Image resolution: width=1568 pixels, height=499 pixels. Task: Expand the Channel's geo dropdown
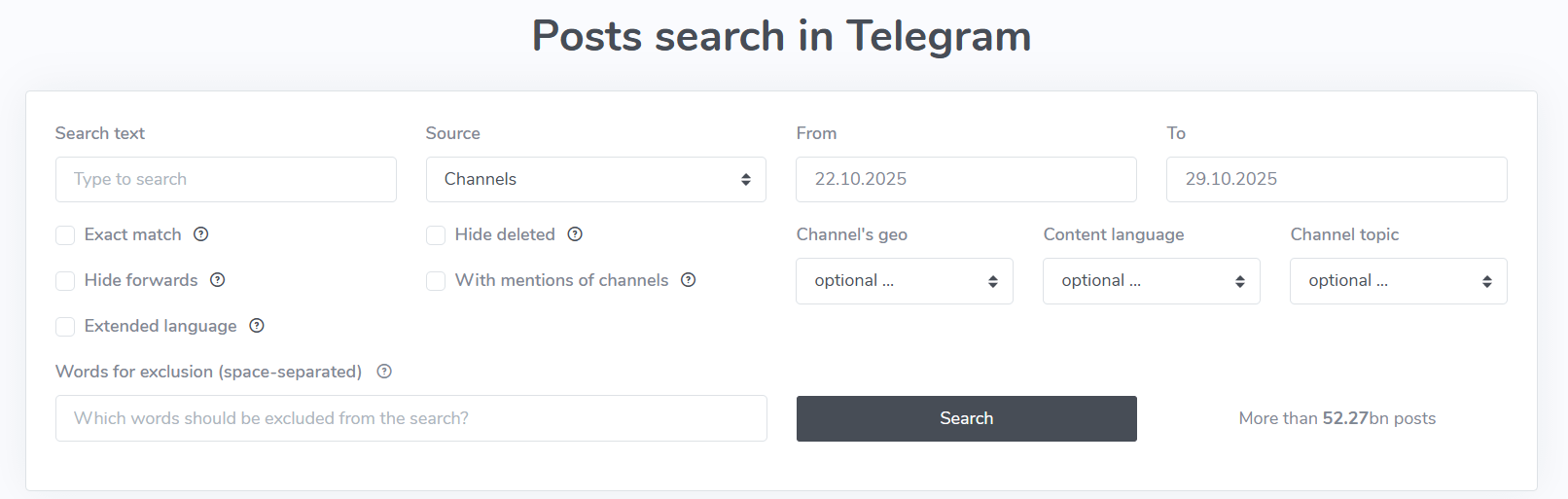tap(904, 281)
